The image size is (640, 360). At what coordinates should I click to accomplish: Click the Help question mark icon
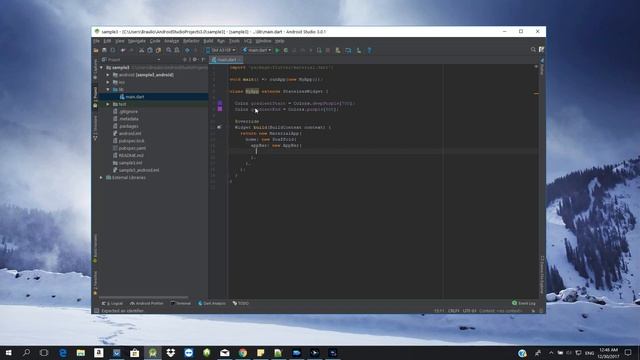click(369, 50)
